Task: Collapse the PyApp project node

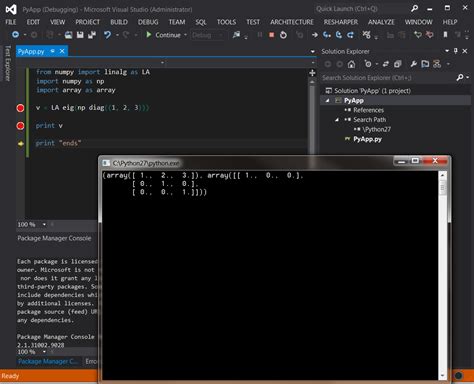Action: [x=327, y=100]
